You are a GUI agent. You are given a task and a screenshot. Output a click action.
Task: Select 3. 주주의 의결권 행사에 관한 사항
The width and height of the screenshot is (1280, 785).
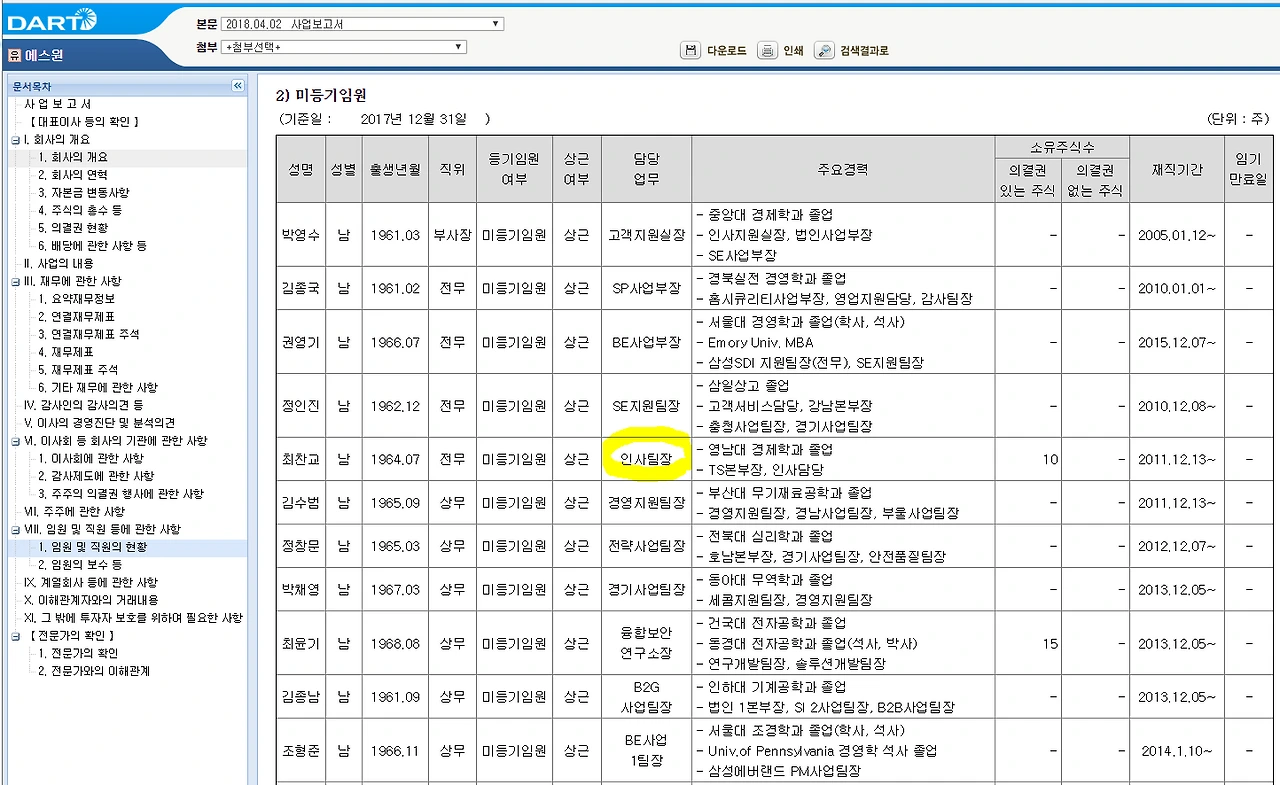coord(121,494)
